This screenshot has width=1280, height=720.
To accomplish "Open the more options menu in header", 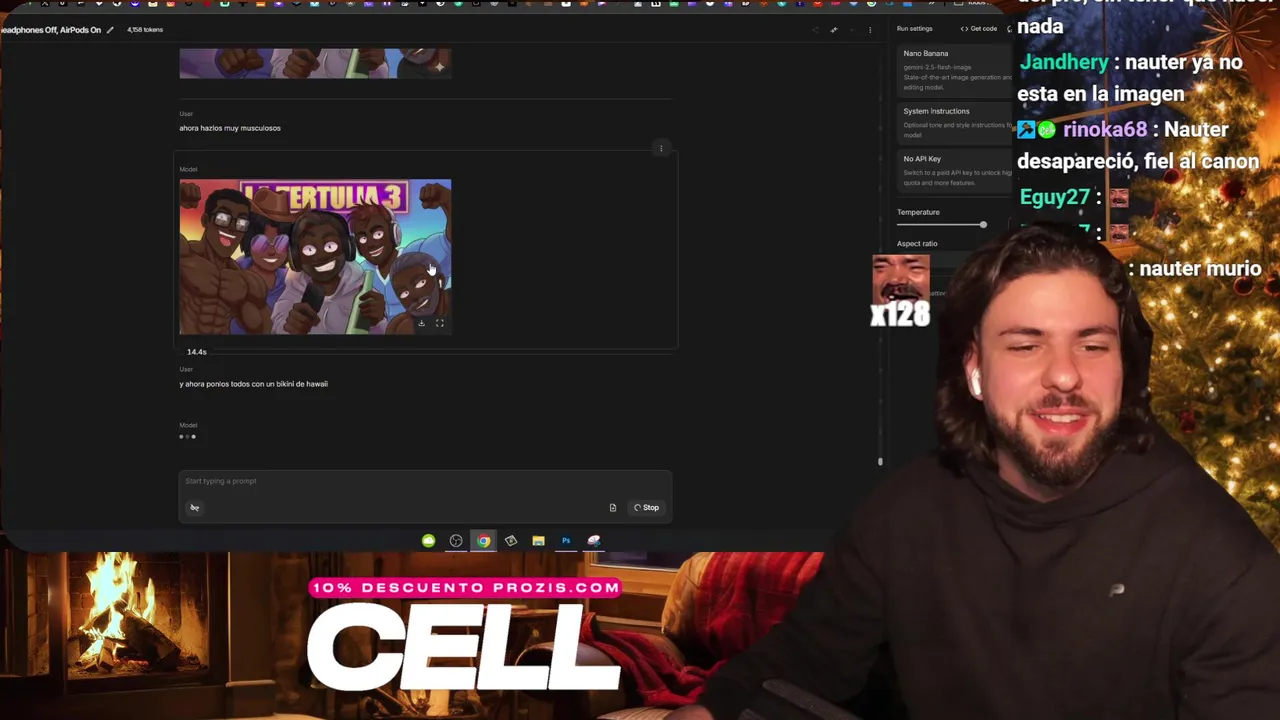I will pos(870,30).
